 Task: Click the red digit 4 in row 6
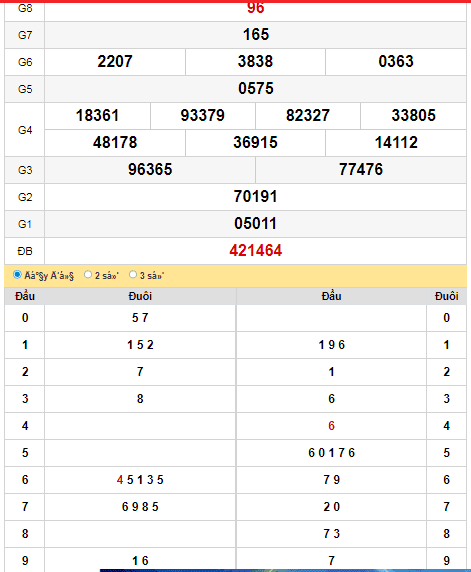(120, 480)
